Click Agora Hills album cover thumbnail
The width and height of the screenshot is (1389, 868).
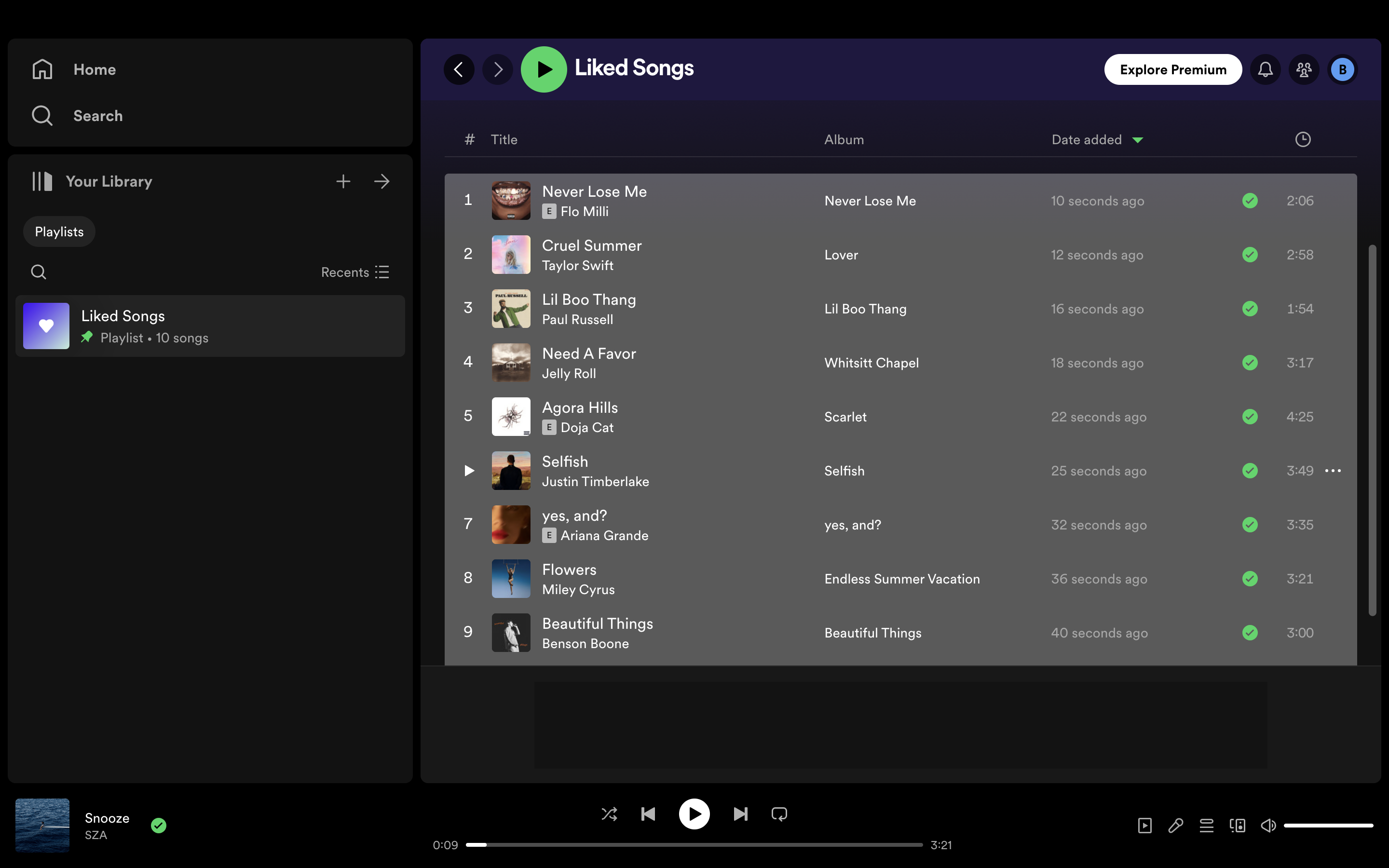click(511, 416)
